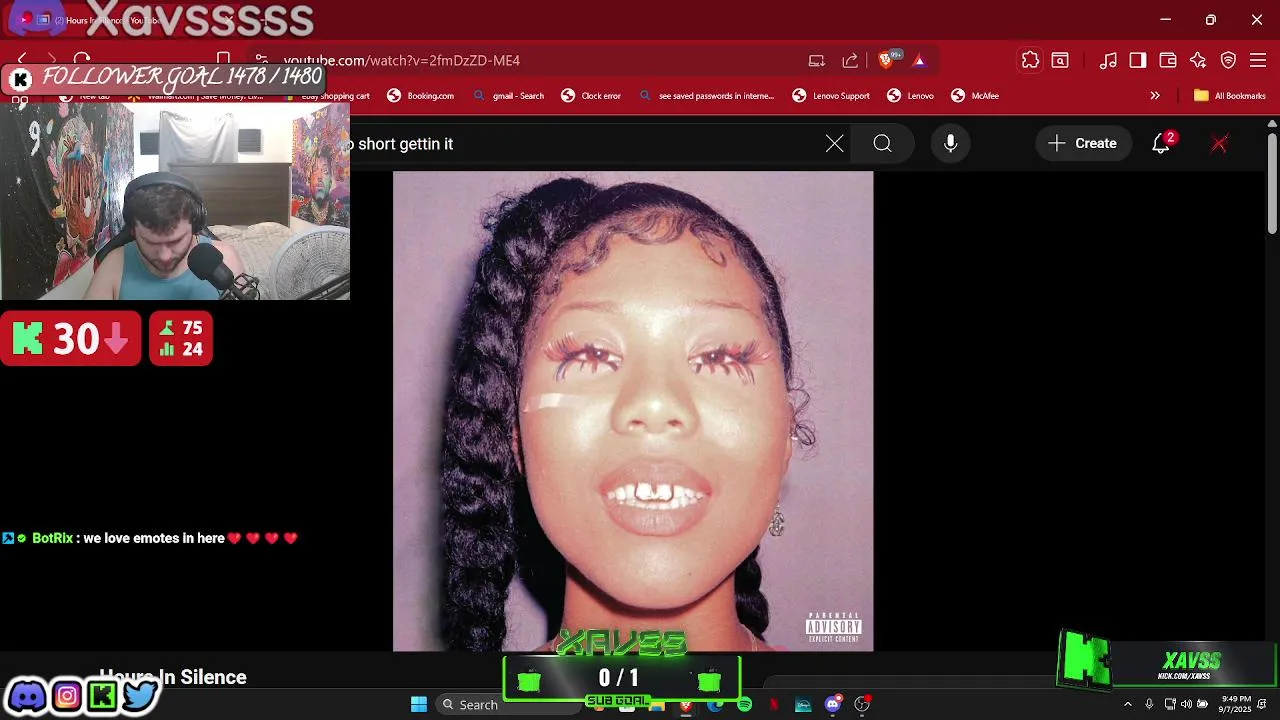The height and width of the screenshot is (720, 1280).
Task: Open the Lenovo Support bookmark
Action: click(831, 96)
